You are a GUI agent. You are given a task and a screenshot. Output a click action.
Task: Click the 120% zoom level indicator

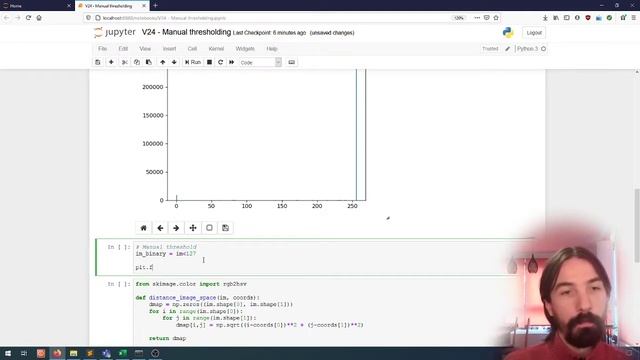click(459, 18)
